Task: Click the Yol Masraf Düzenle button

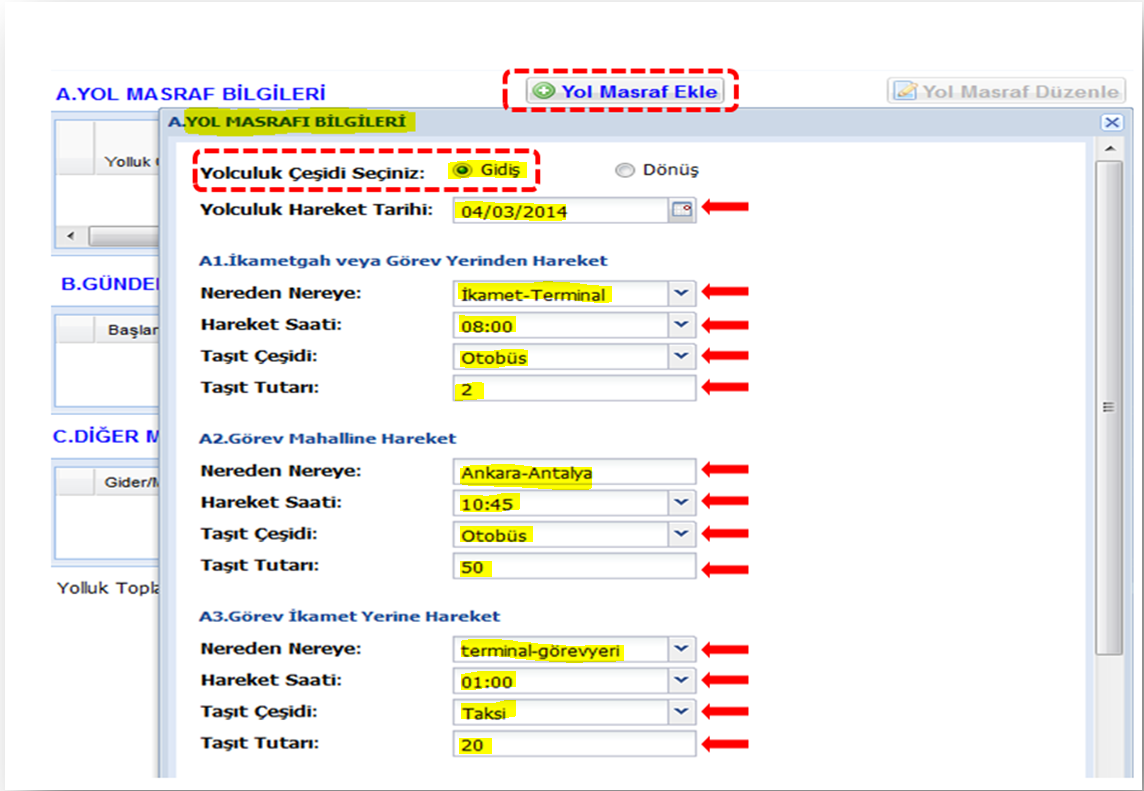Action: point(1007,91)
